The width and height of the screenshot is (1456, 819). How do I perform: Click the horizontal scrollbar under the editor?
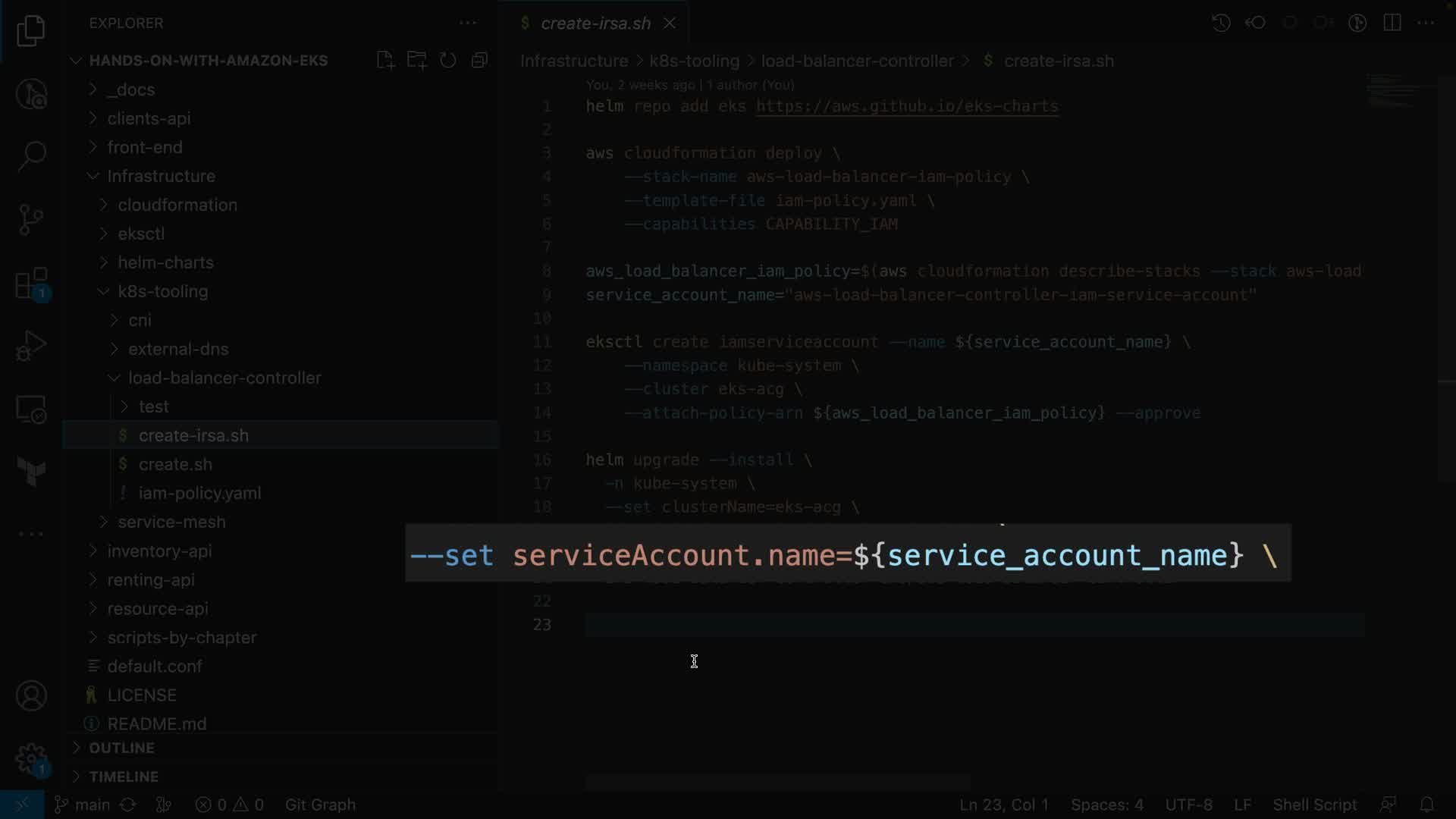coord(777,781)
